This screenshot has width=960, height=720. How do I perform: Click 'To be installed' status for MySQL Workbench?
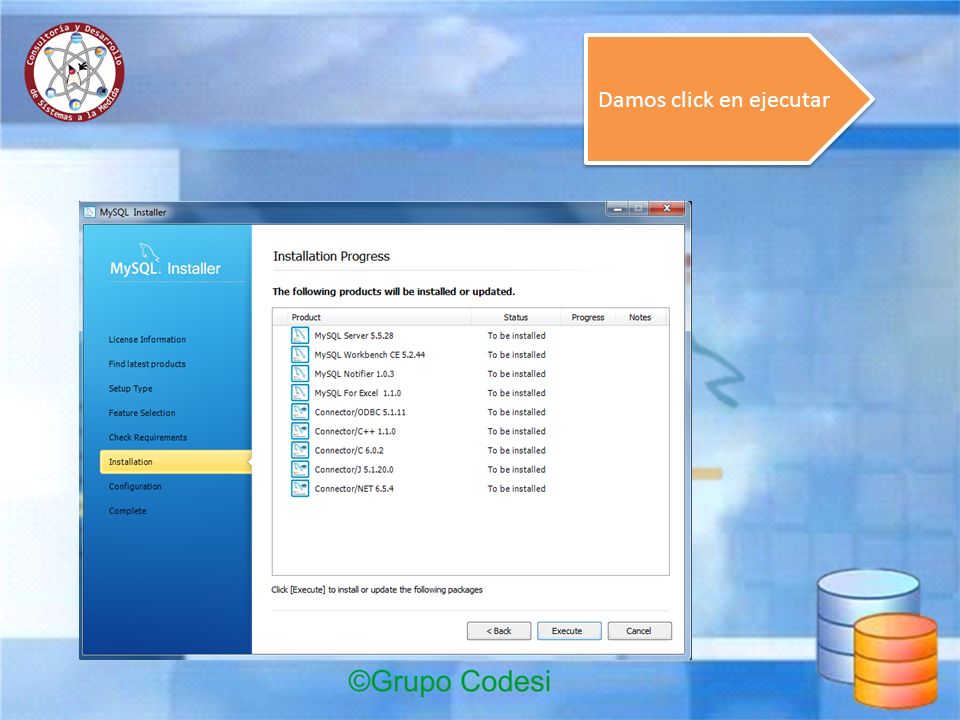tap(516, 354)
